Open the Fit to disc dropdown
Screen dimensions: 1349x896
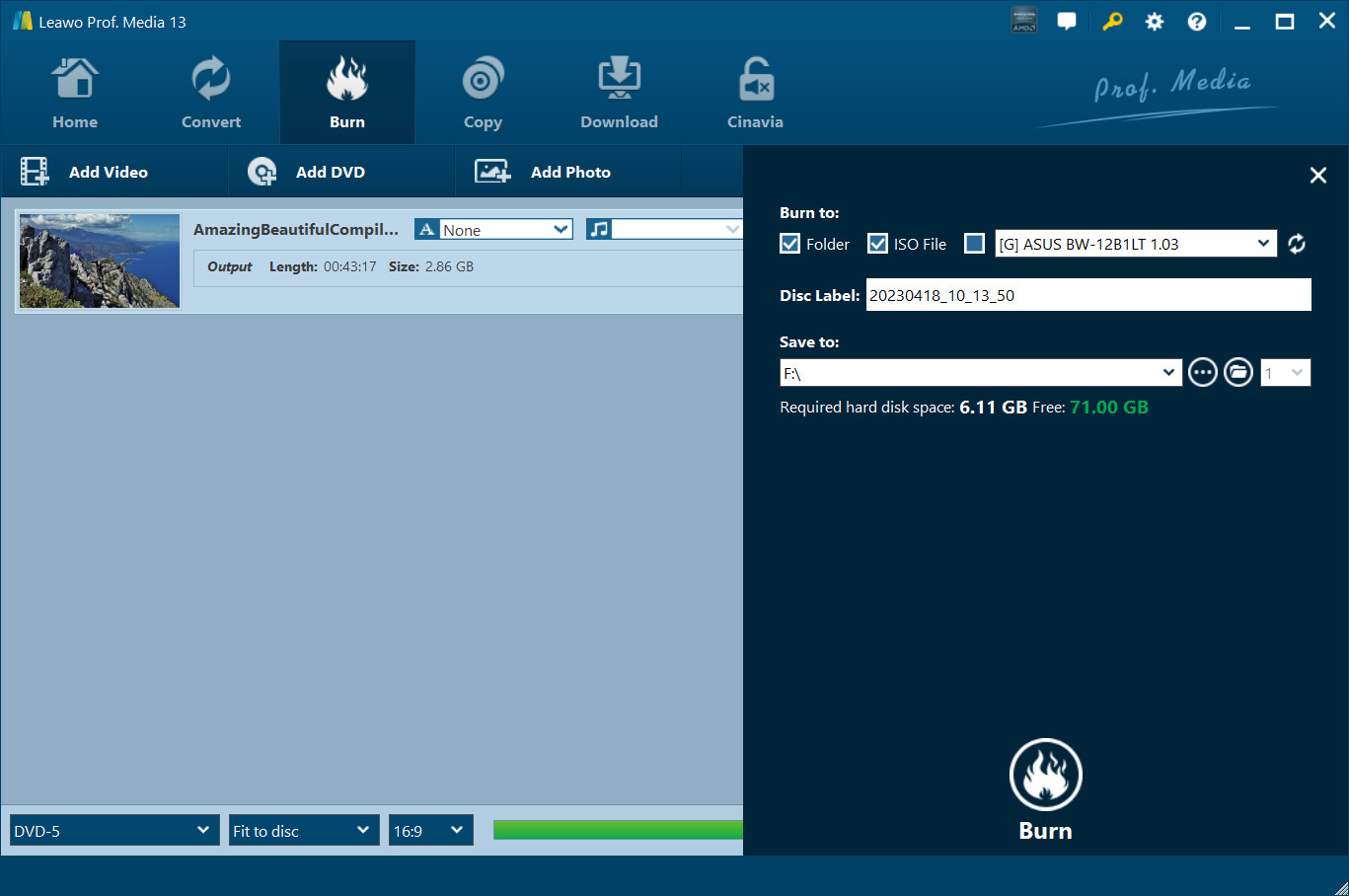pyautogui.click(x=304, y=830)
